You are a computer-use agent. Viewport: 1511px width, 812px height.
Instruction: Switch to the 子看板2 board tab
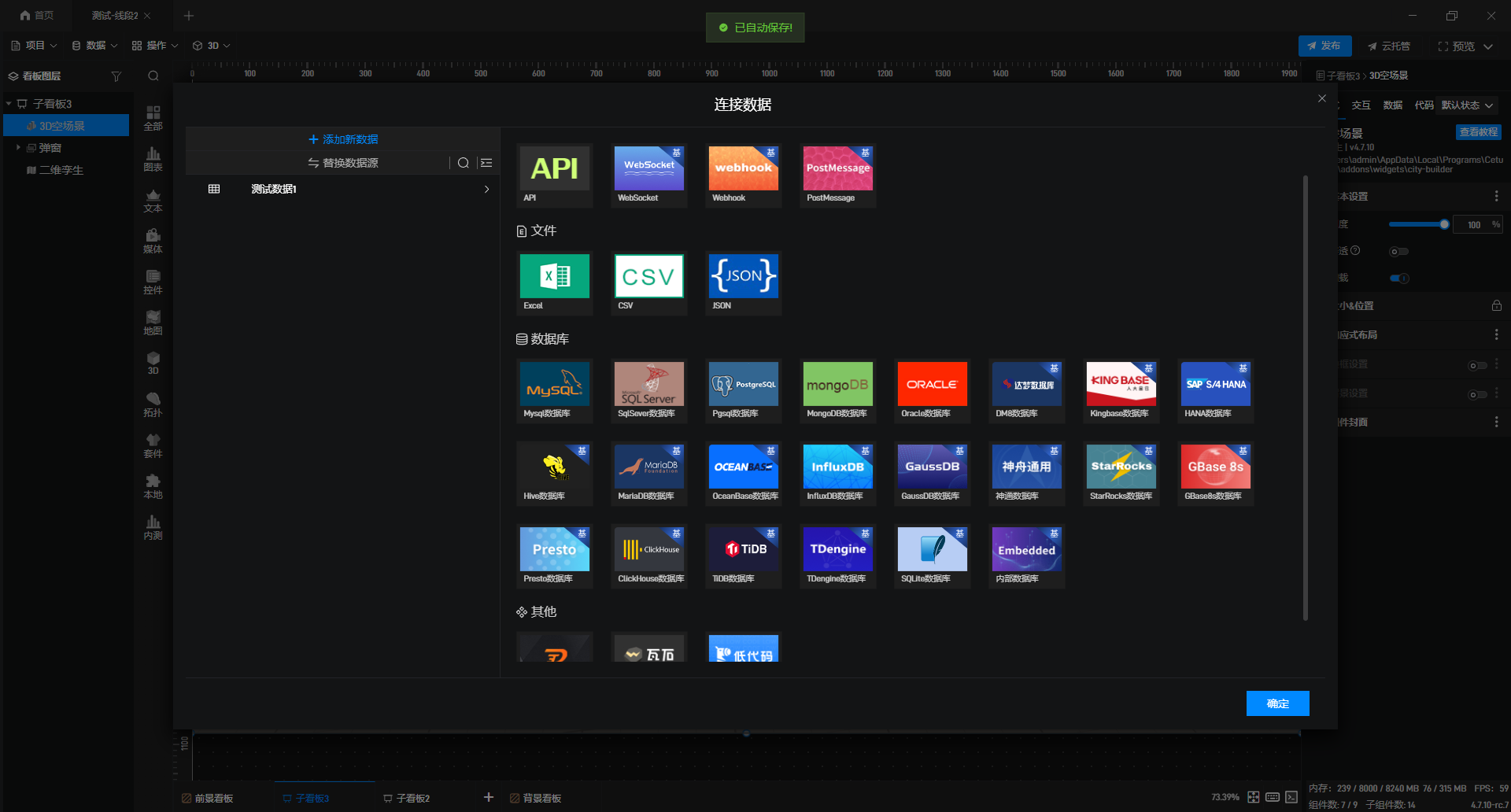point(406,798)
